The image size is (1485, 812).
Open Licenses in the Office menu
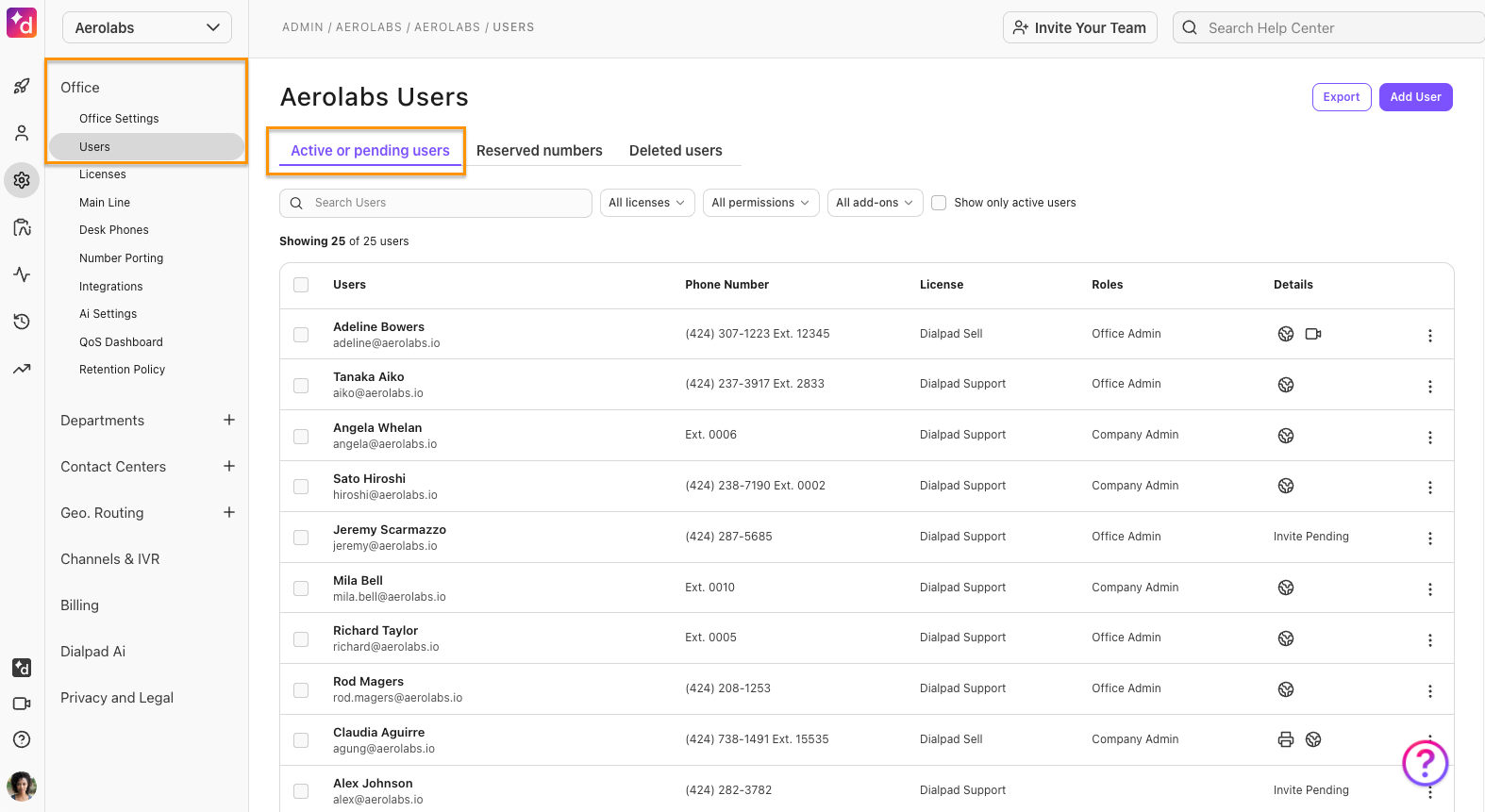point(103,174)
